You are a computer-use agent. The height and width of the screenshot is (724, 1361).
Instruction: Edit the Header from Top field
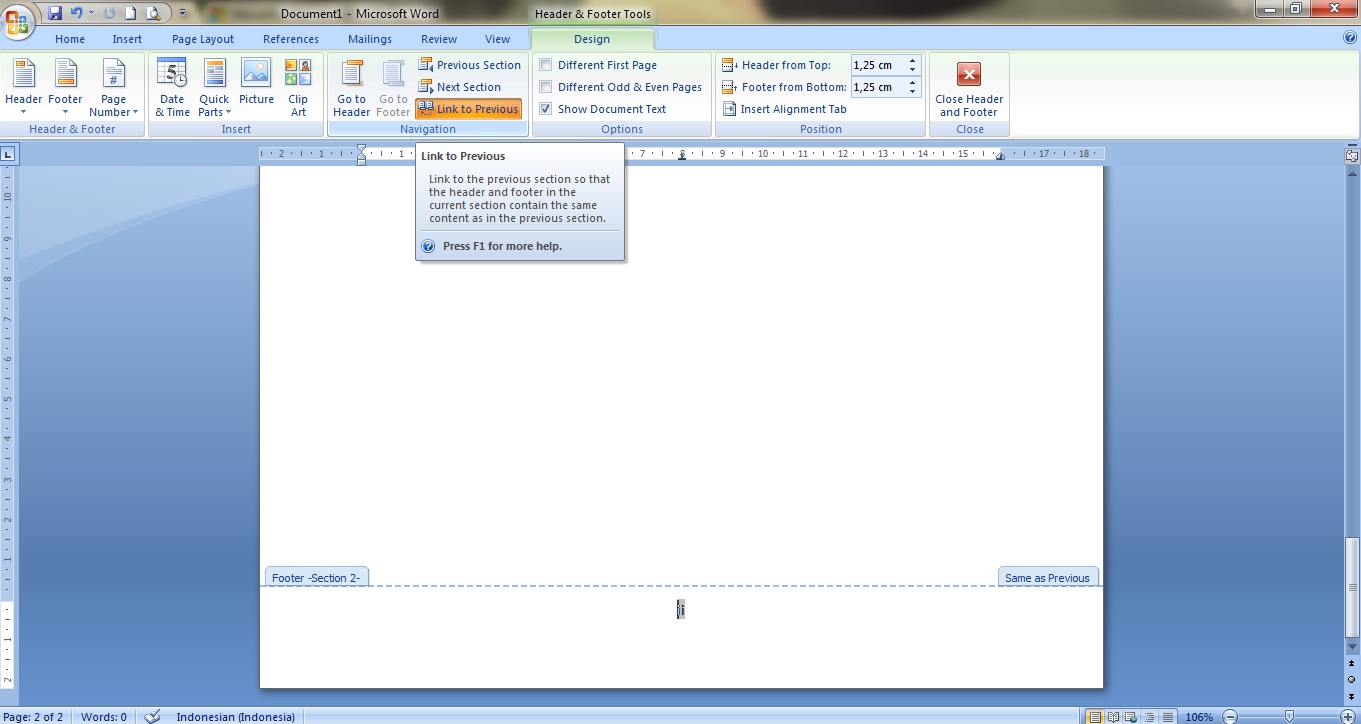pos(878,65)
